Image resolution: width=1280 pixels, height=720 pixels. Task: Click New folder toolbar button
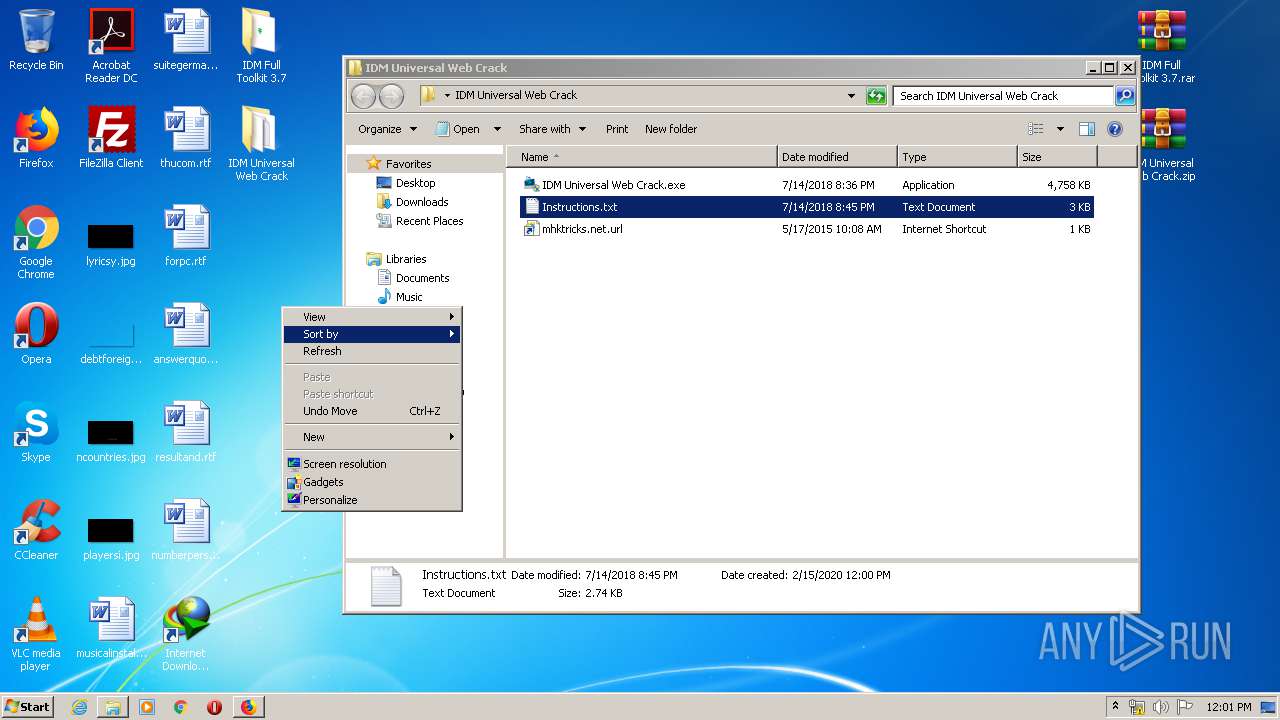671,129
